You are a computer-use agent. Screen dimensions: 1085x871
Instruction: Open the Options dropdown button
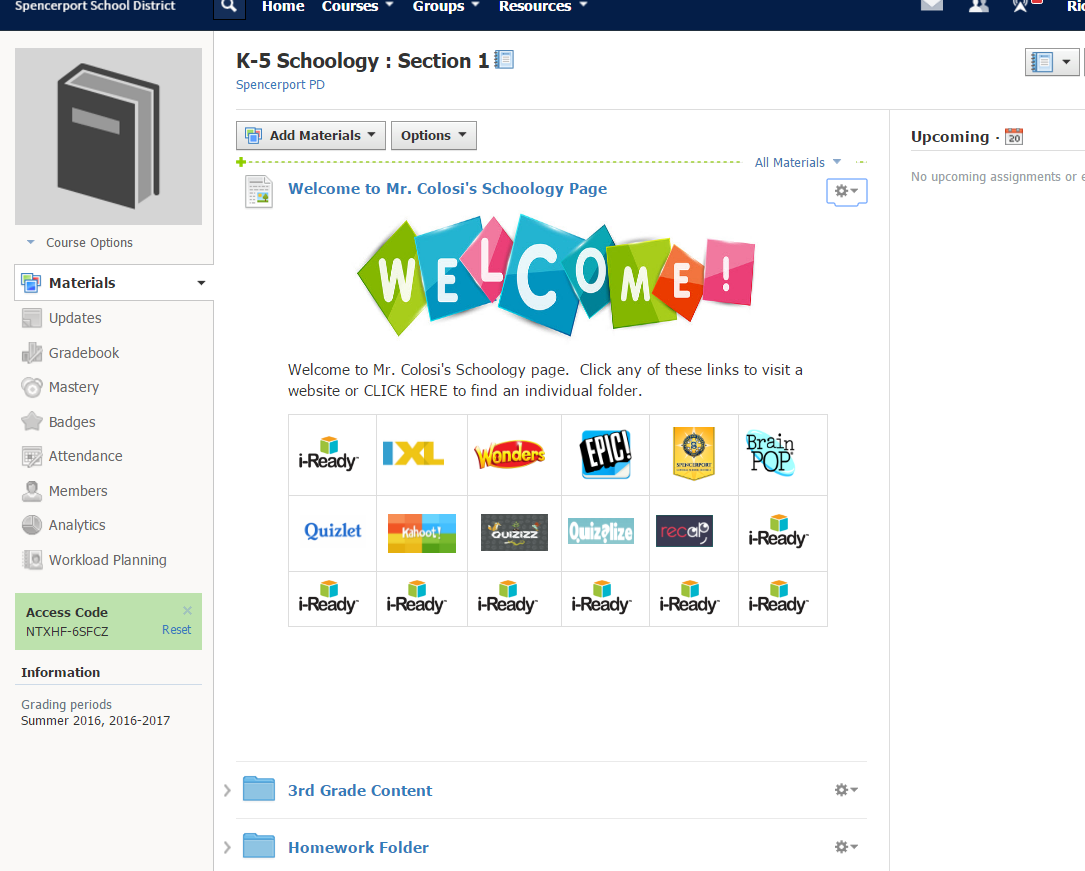click(x=434, y=136)
